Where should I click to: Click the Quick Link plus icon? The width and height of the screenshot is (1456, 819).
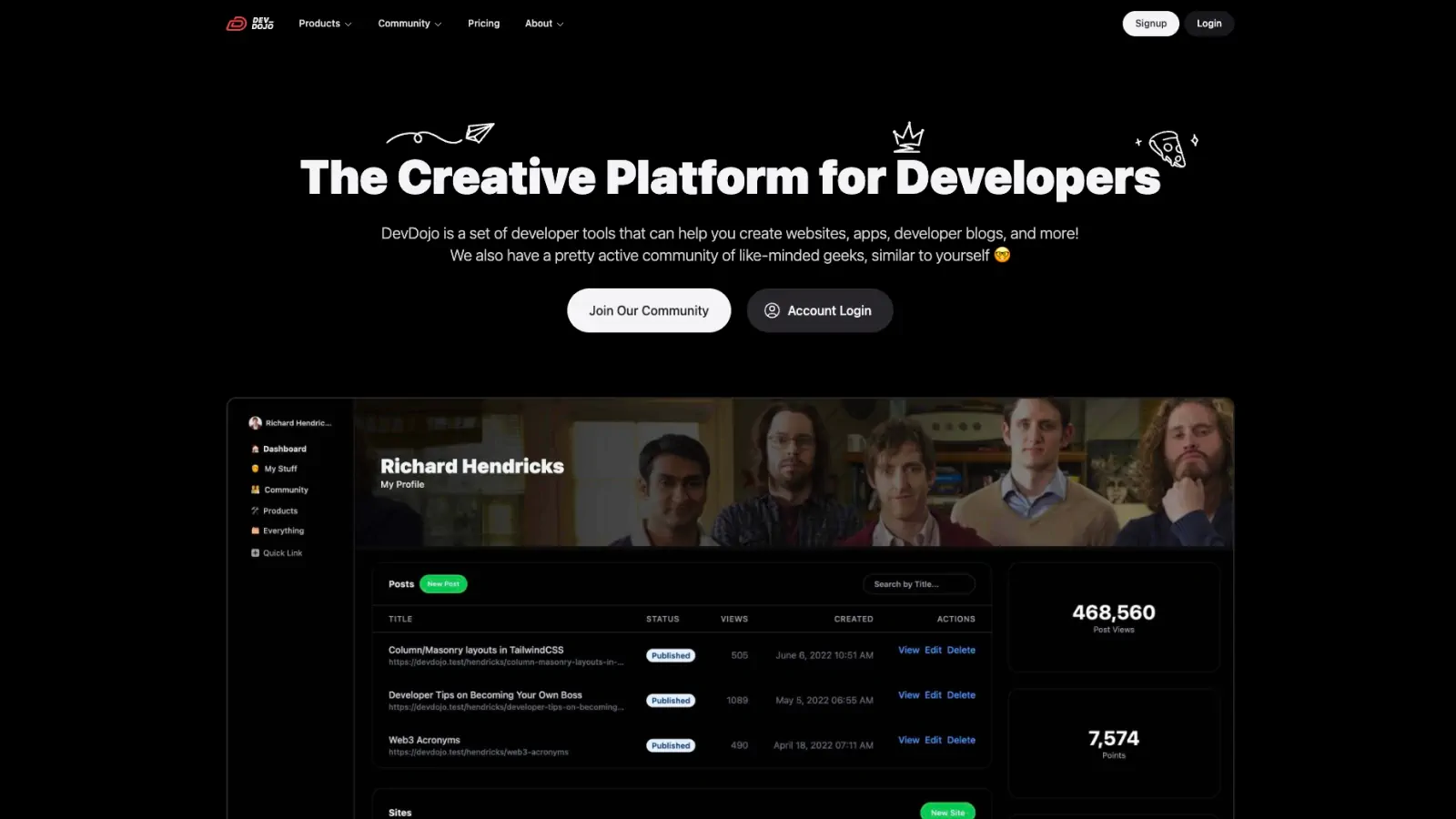click(256, 552)
